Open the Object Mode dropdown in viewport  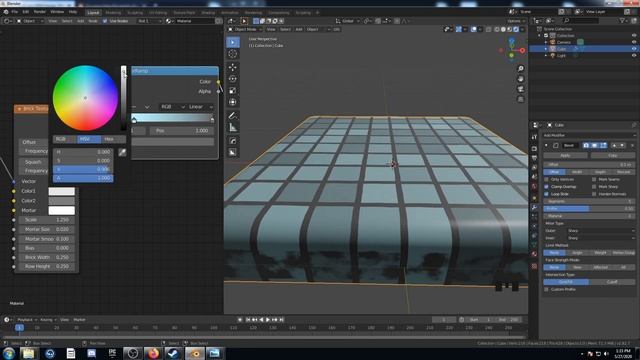click(246, 29)
